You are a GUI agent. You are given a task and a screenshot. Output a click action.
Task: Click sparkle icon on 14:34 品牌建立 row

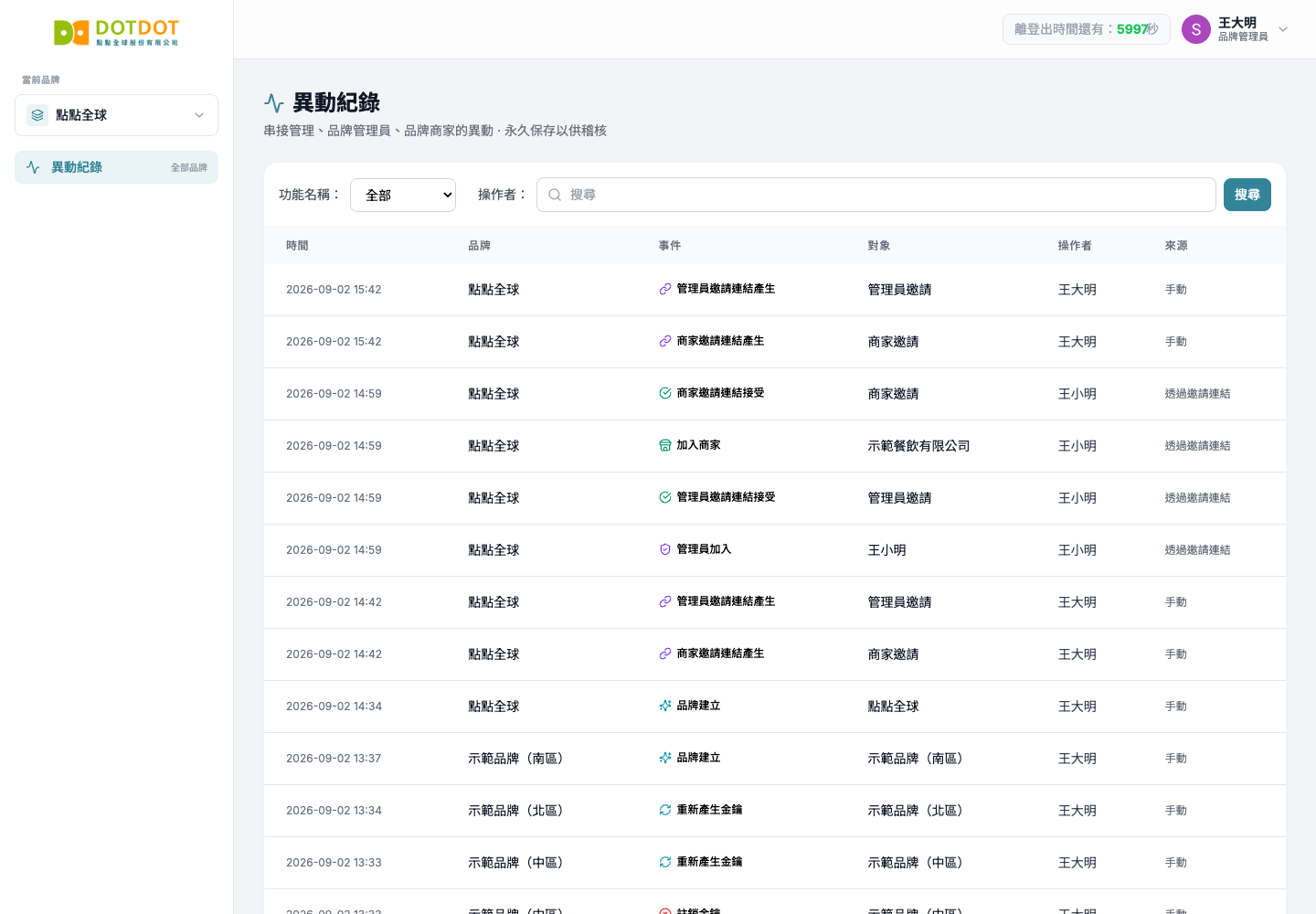[x=665, y=706]
